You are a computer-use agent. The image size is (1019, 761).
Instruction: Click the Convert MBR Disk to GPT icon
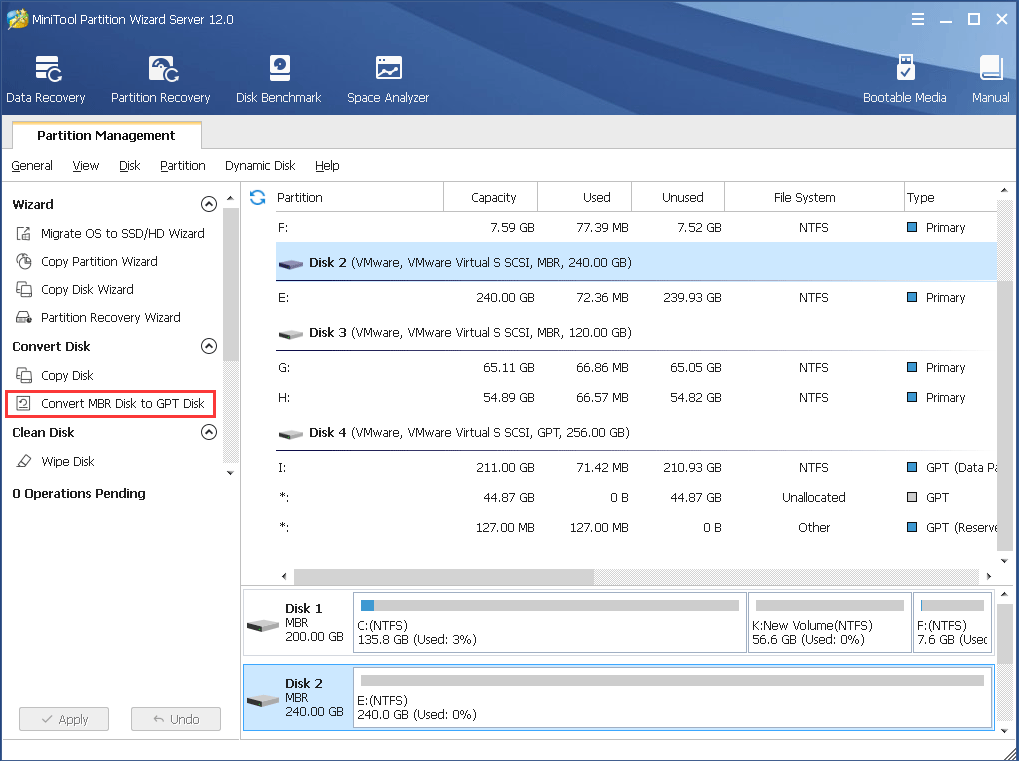23,403
